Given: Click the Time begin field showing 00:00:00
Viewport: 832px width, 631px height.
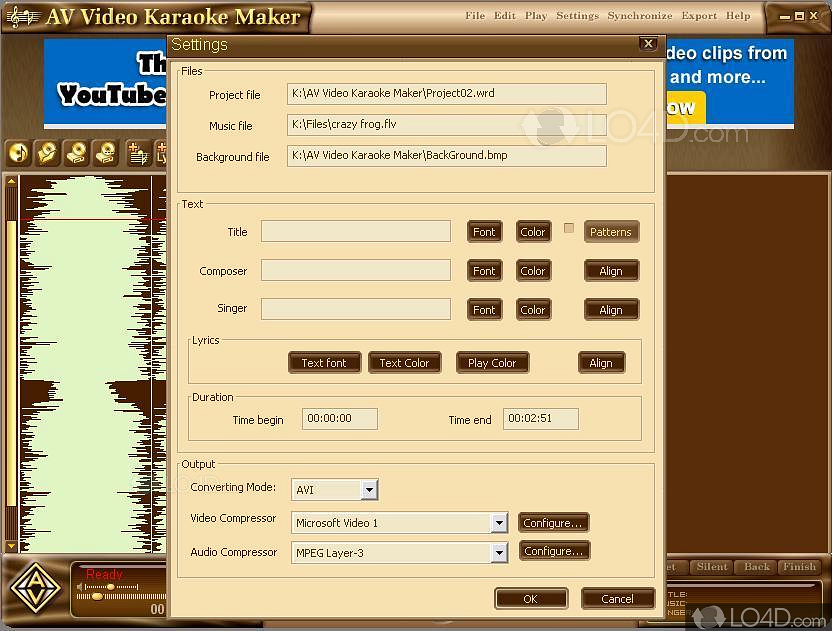Looking at the screenshot, I should pos(339,418).
